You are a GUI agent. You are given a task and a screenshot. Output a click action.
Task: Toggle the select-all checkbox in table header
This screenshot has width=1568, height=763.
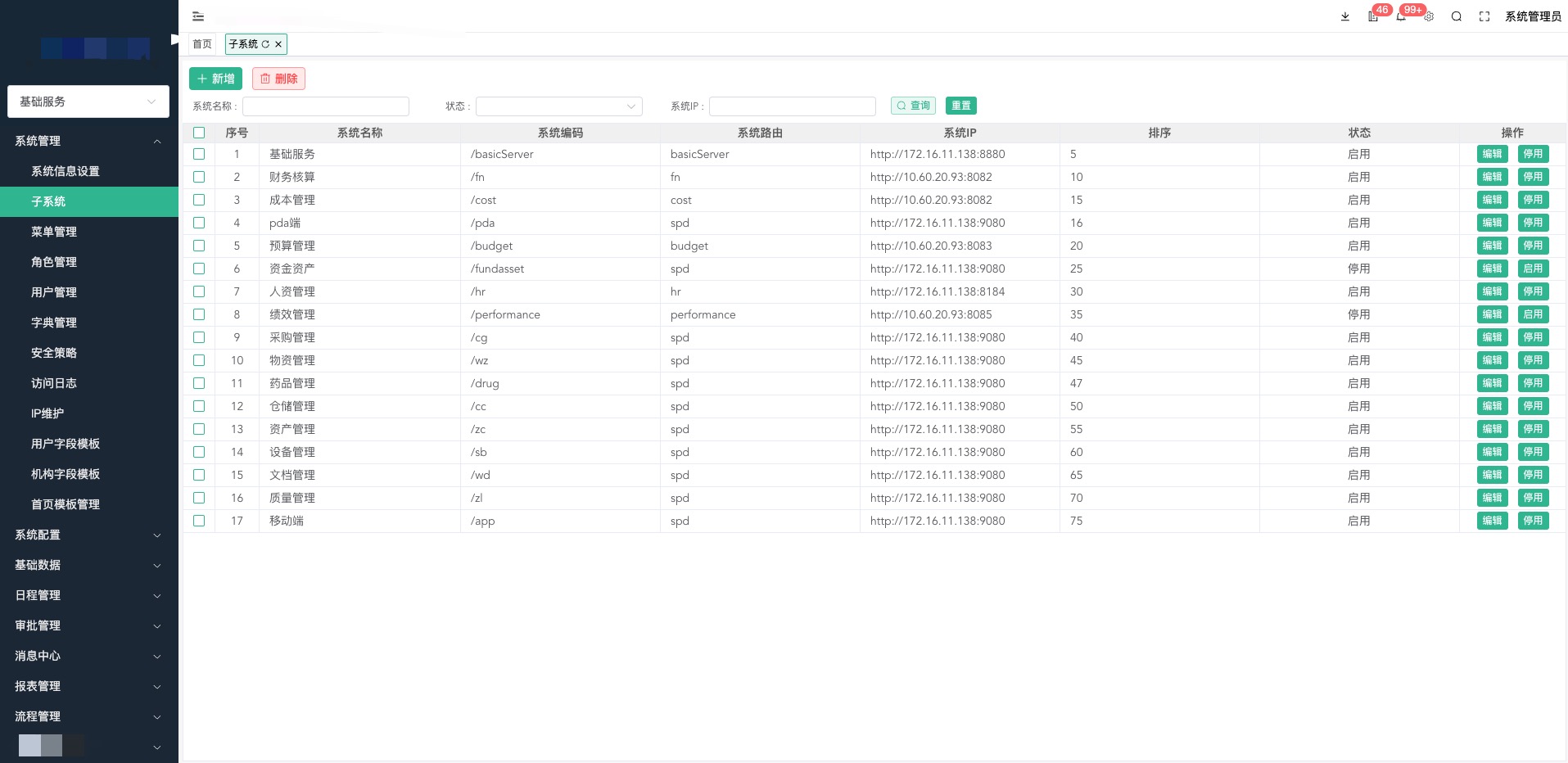point(199,133)
